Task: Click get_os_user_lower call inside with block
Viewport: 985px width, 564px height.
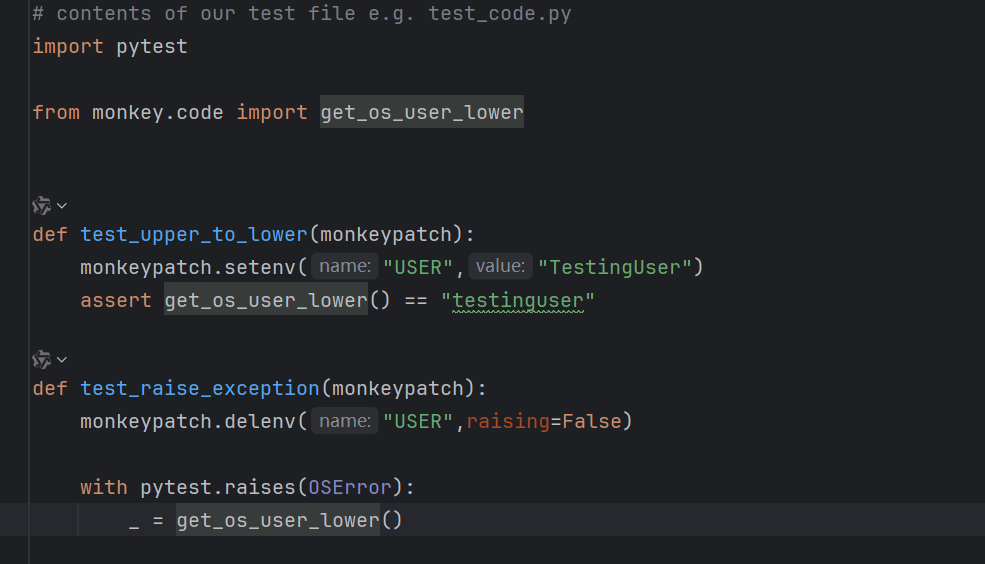Action: pos(278,520)
